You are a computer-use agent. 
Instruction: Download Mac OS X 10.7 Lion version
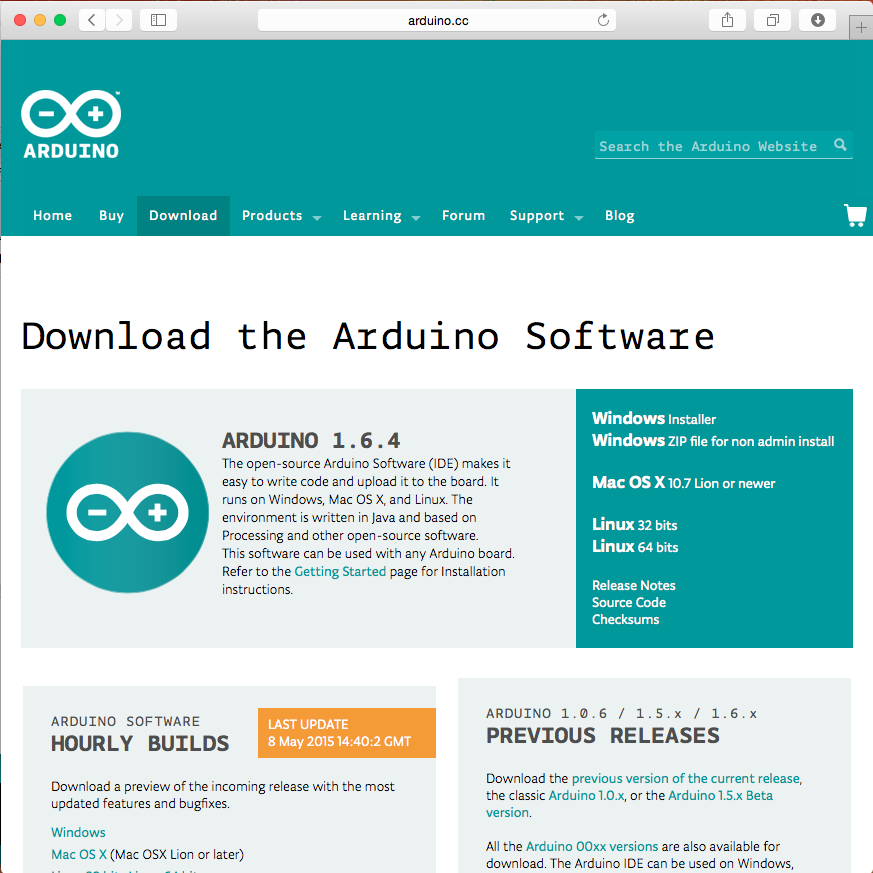click(683, 483)
